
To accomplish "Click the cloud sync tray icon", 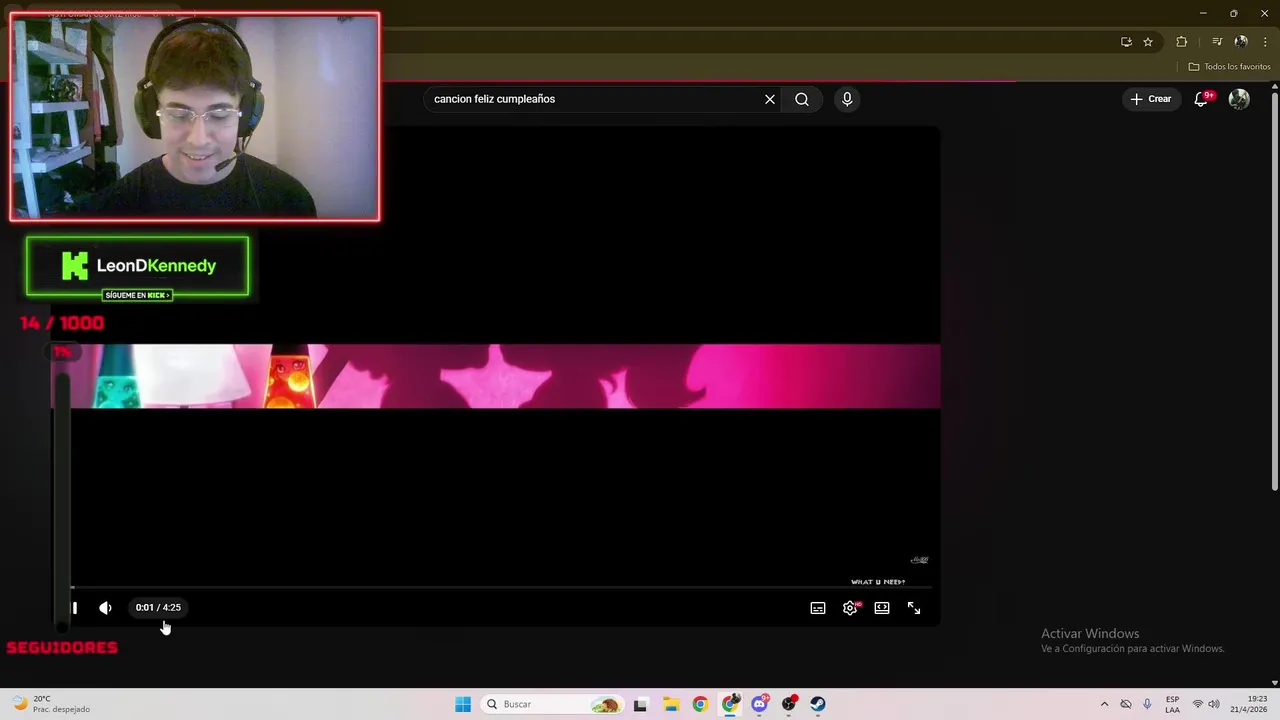I will [x=1126, y=704].
